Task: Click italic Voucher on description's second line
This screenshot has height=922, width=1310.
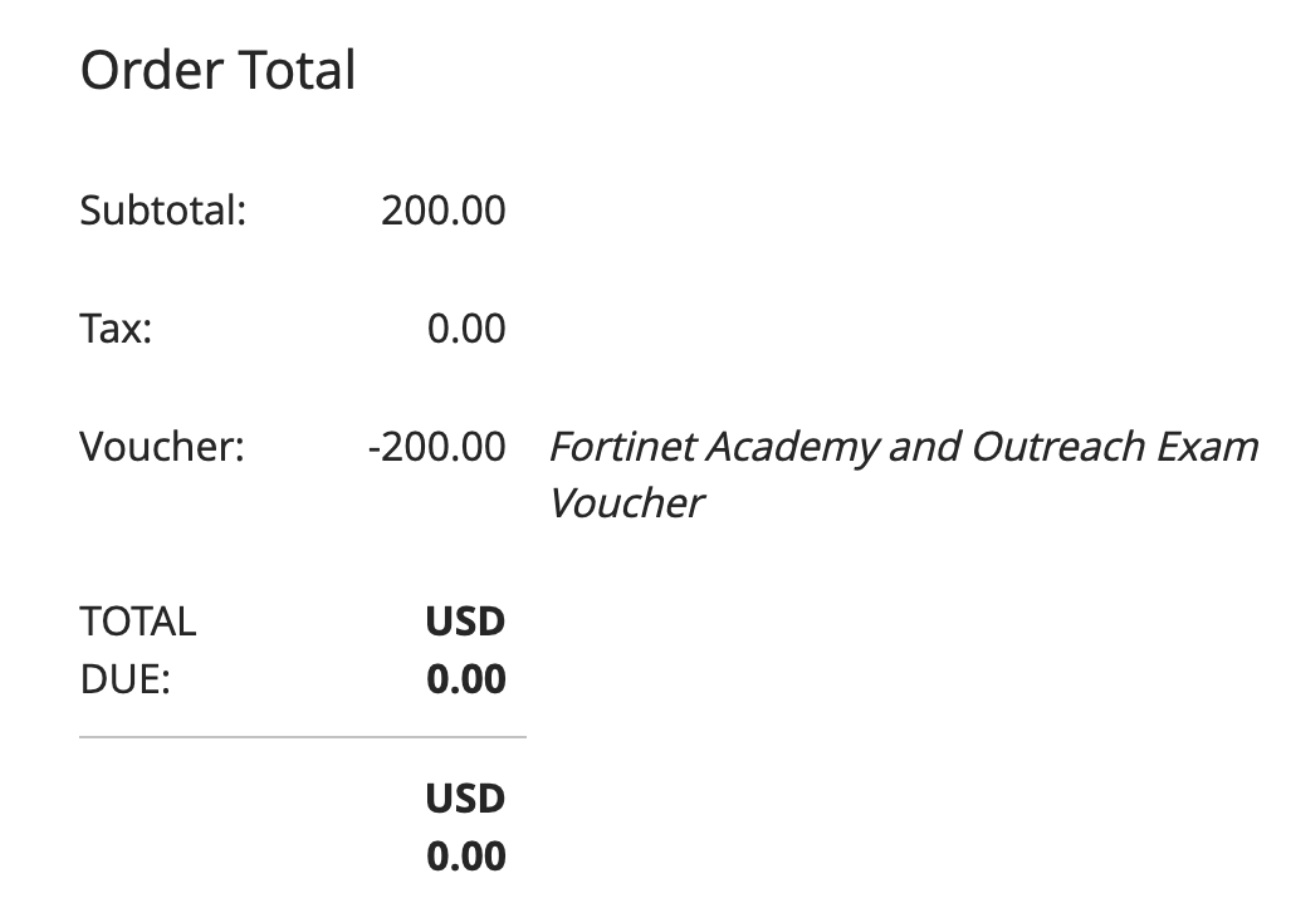Action: tap(626, 503)
